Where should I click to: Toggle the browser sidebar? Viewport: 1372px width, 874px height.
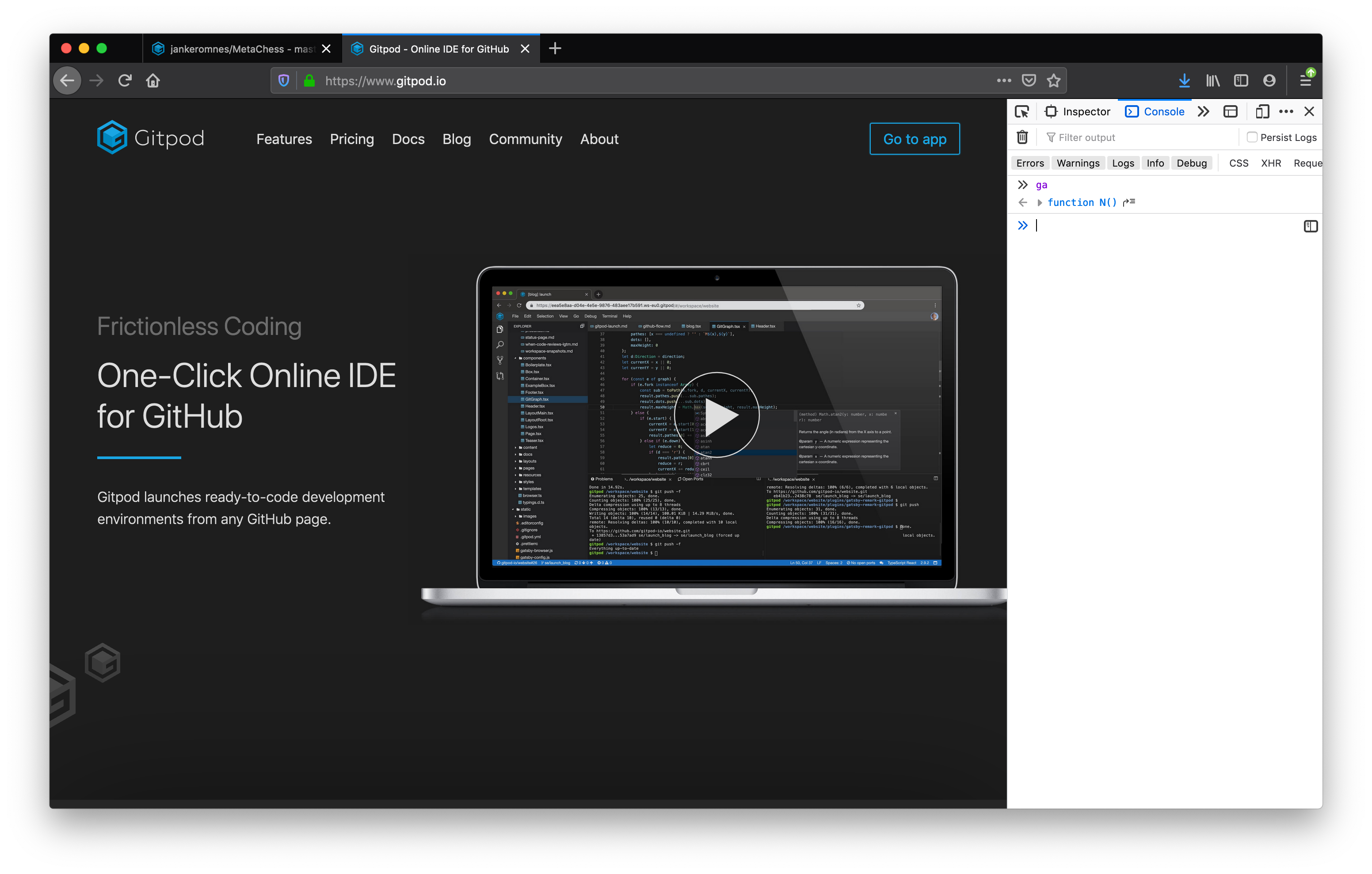tap(1241, 81)
